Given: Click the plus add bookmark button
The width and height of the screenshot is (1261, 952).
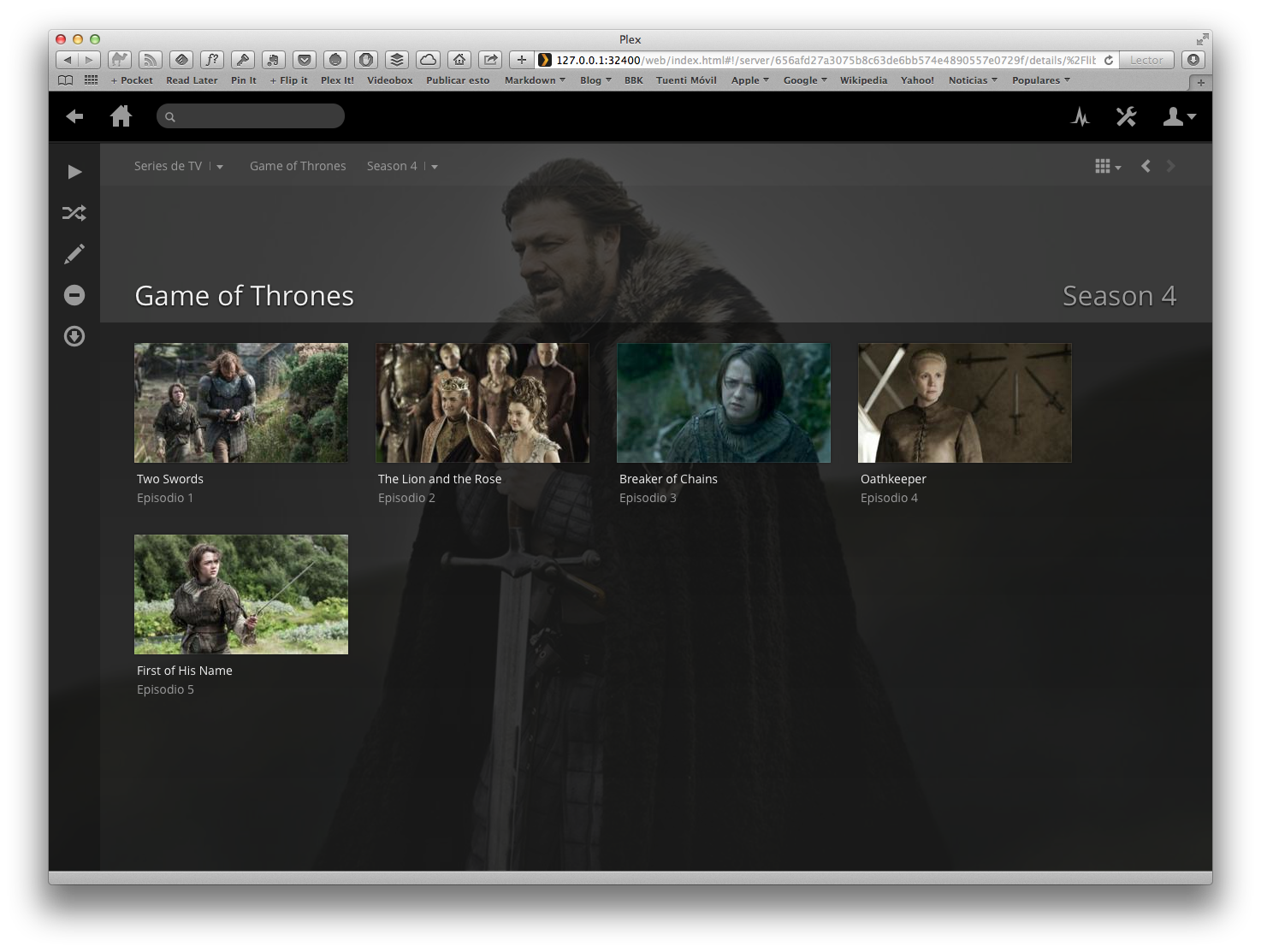Looking at the screenshot, I should 521,60.
